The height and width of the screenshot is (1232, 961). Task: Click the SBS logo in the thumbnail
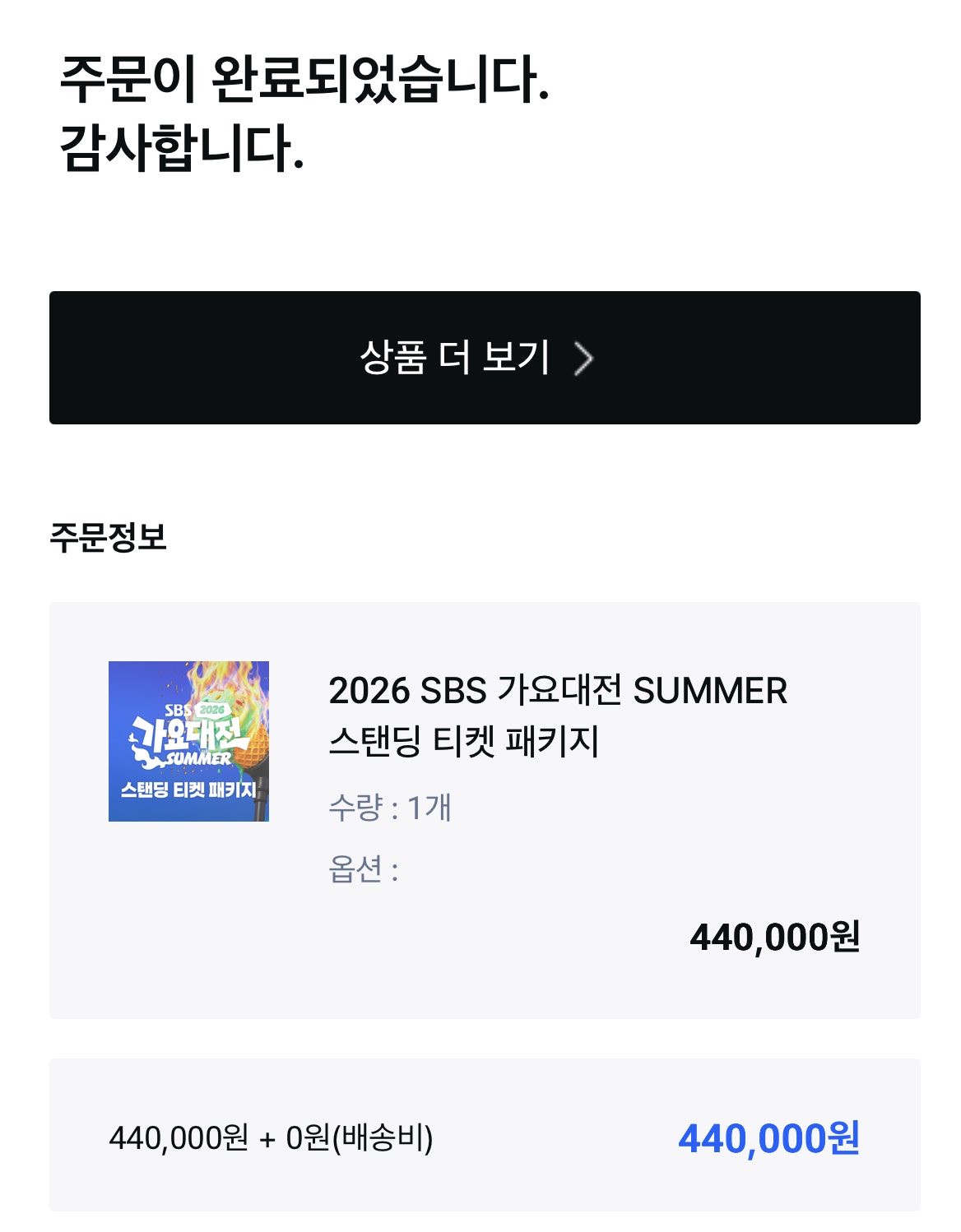click(x=178, y=709)
